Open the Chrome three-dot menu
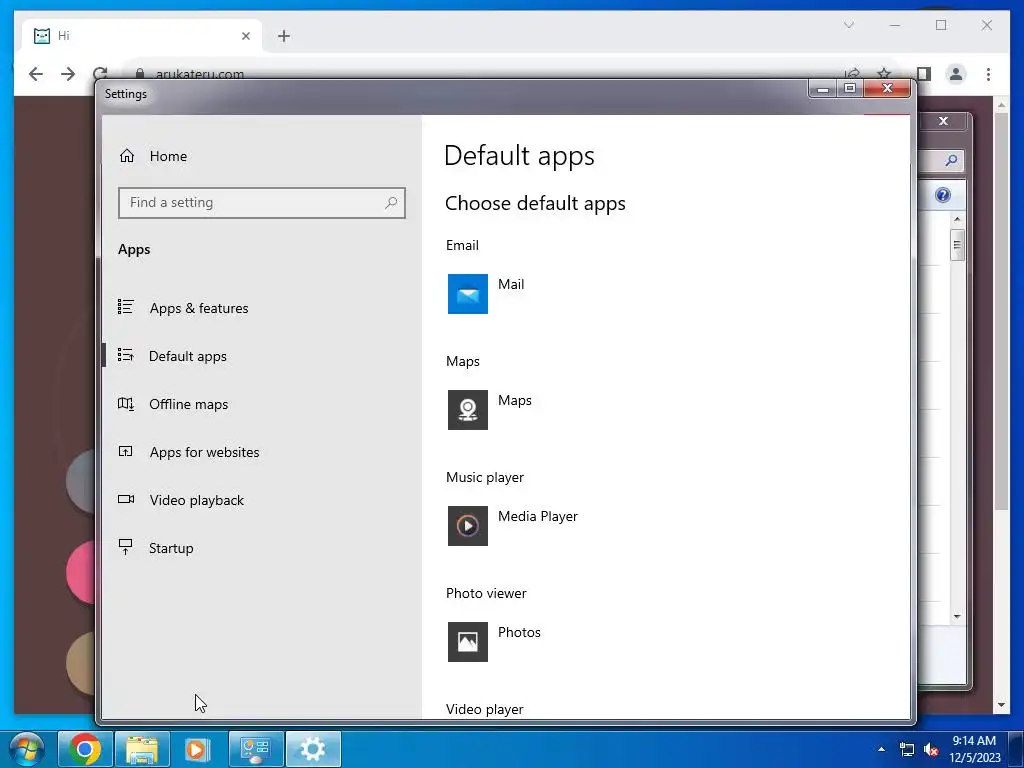This screenshot has height=768, width=1024. (x=988, y=74)
